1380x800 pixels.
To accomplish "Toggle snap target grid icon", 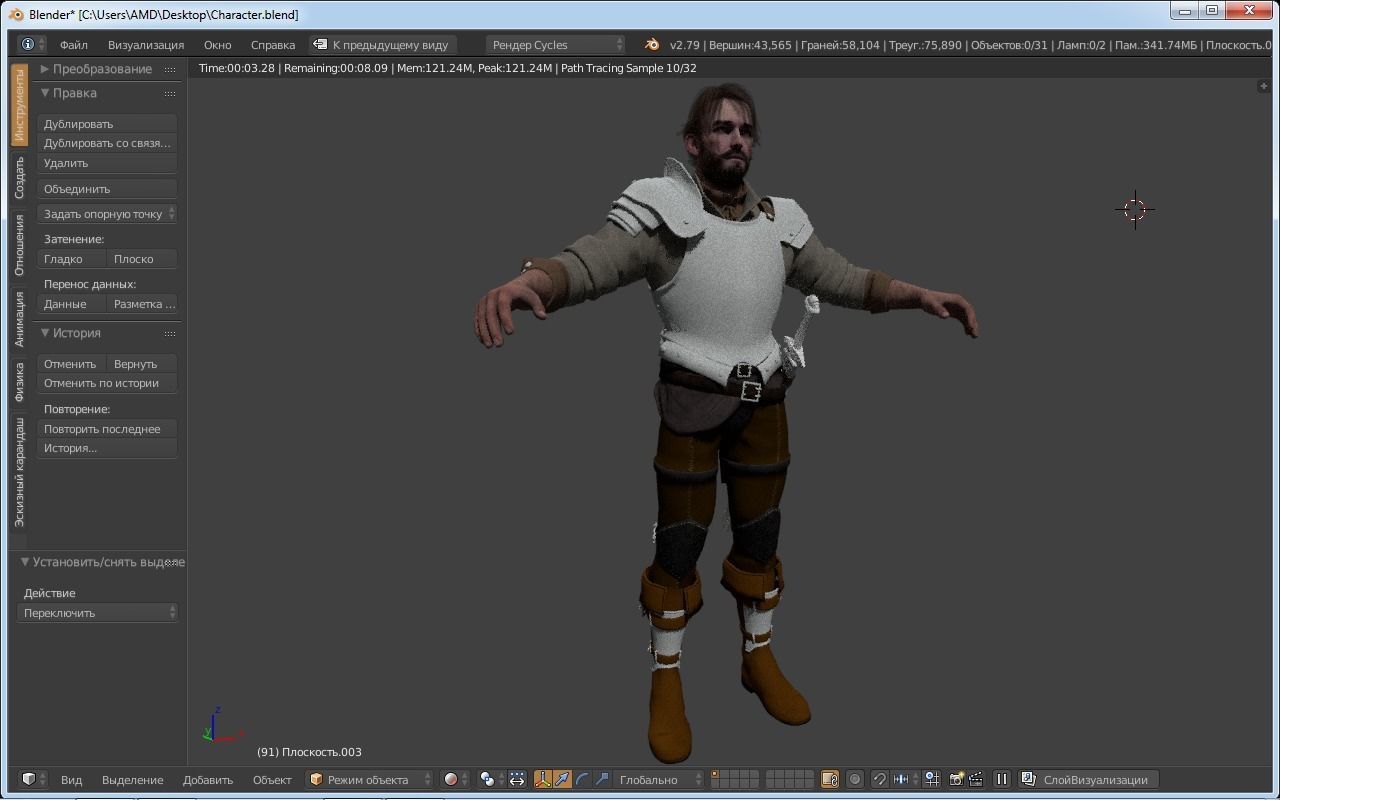I will coord(931,780).
